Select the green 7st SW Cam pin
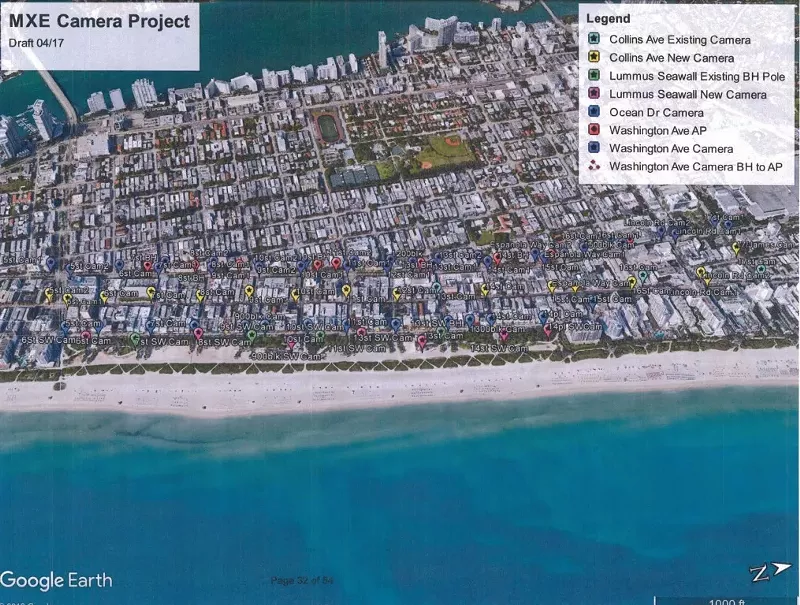This screenshot has height=605, width=800. tap(134, 339)
